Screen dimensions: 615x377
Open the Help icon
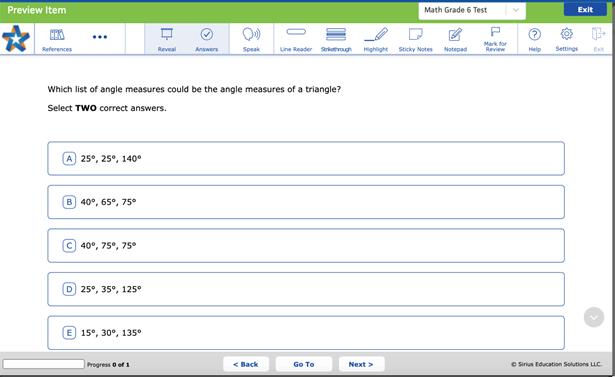click(535, 40)
